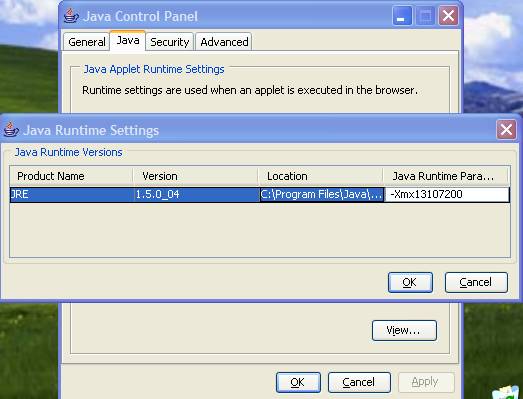Screen dimensions: 523x399
Task: Click the Java Control Panel coffee cup icon
Action: pyautogui.click(x=71, y=16)
